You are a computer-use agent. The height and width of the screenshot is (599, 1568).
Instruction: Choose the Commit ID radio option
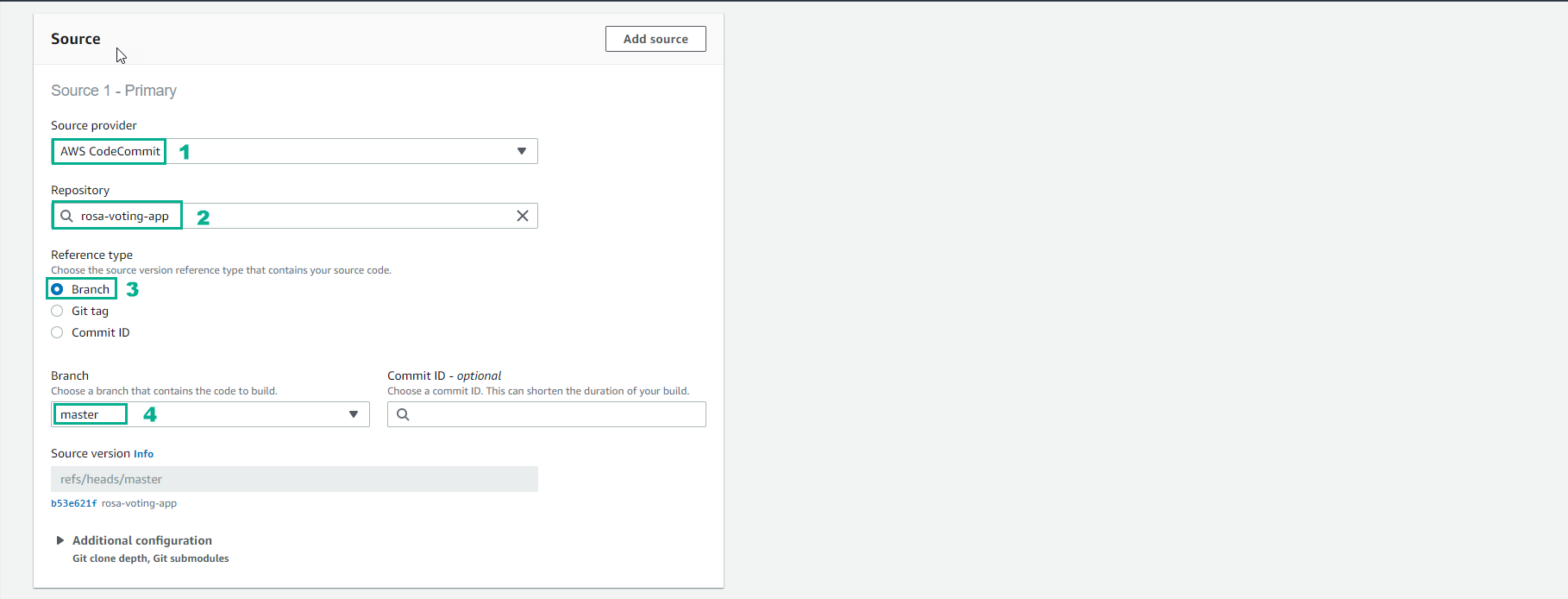[57, 332]
